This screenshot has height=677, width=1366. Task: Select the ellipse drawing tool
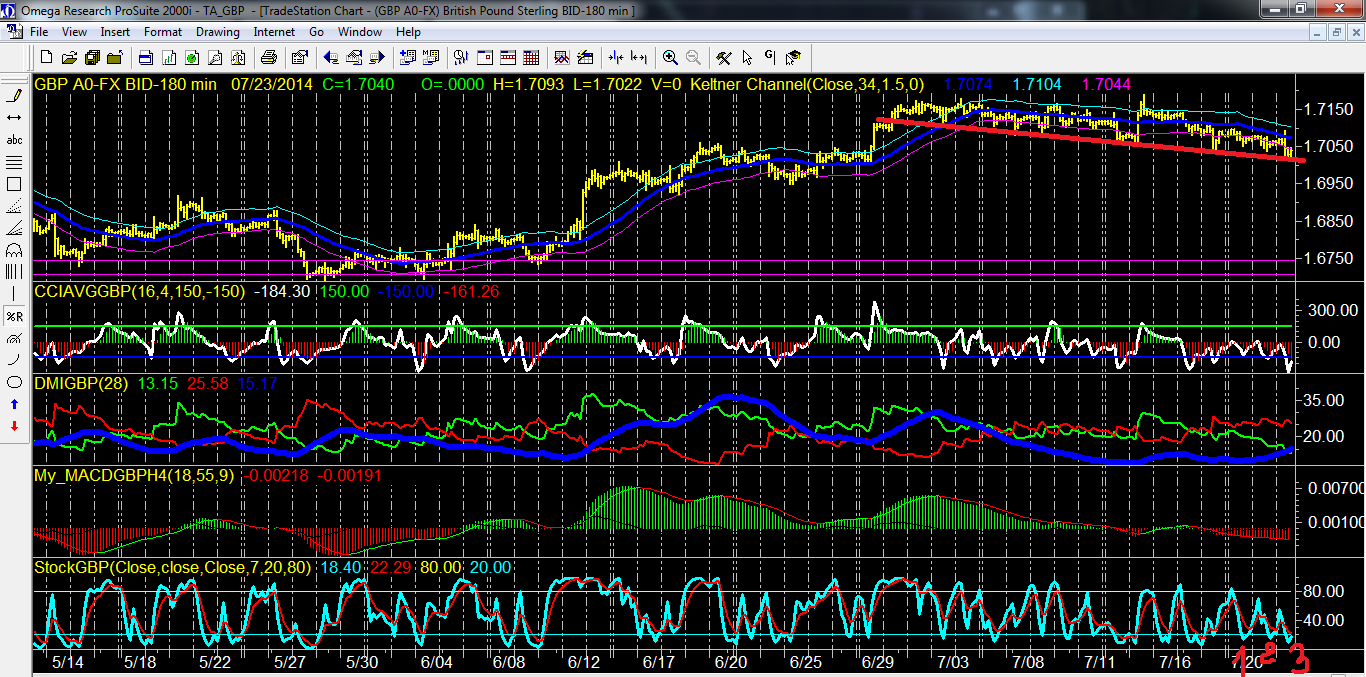[14, 382]
